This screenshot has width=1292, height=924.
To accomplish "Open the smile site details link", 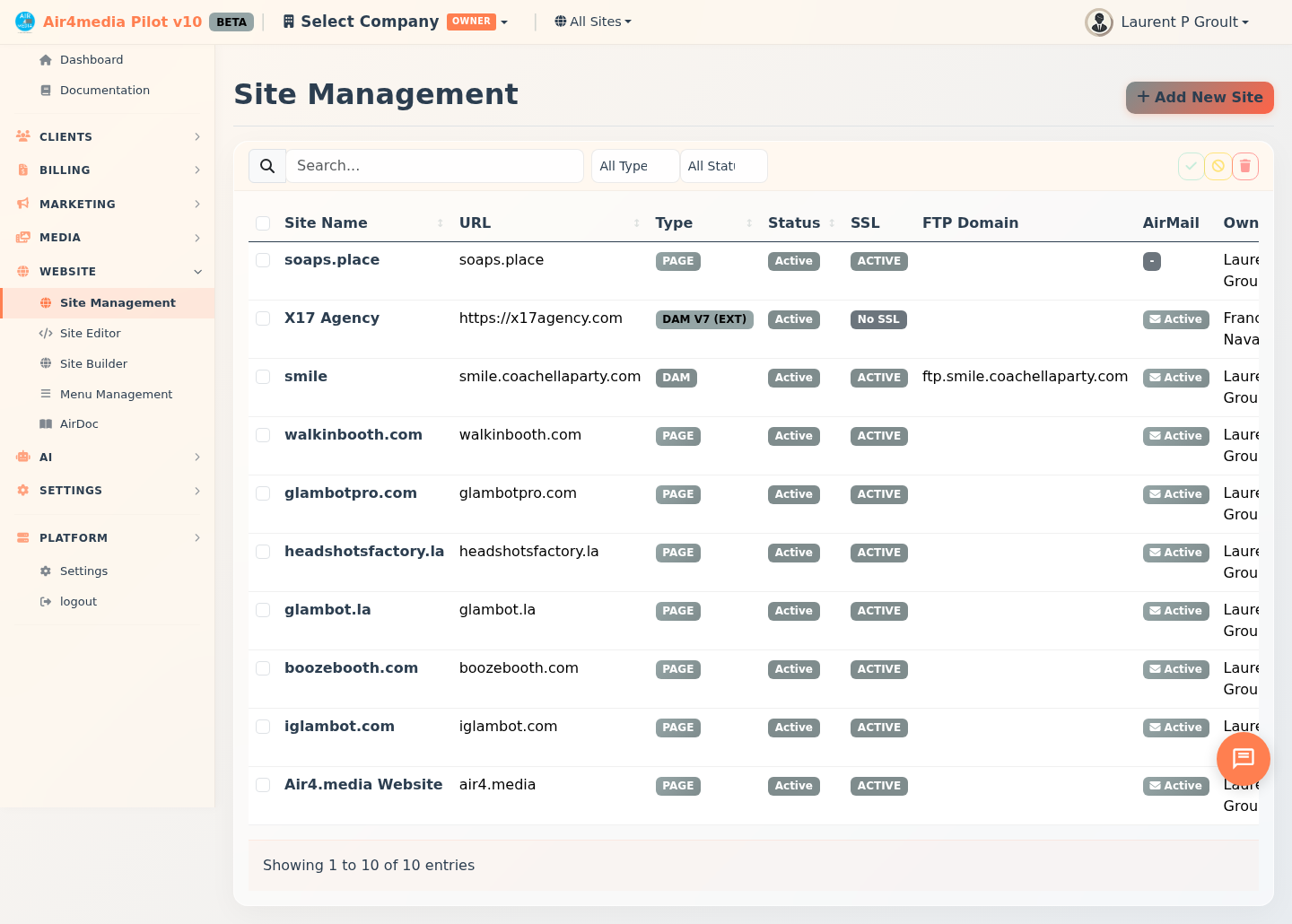I will (306, 376).
